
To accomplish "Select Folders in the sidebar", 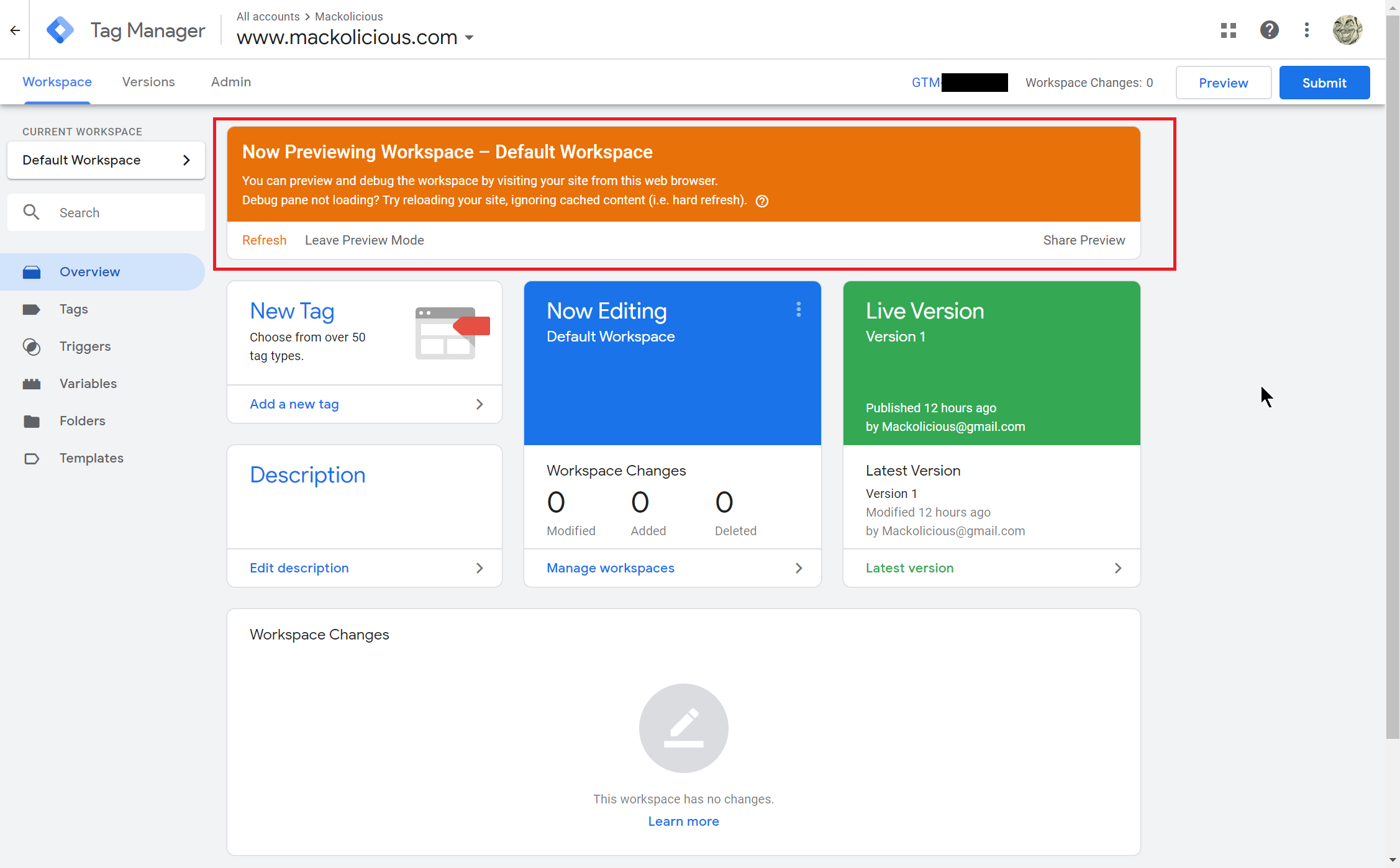I will tap(102, 421).
